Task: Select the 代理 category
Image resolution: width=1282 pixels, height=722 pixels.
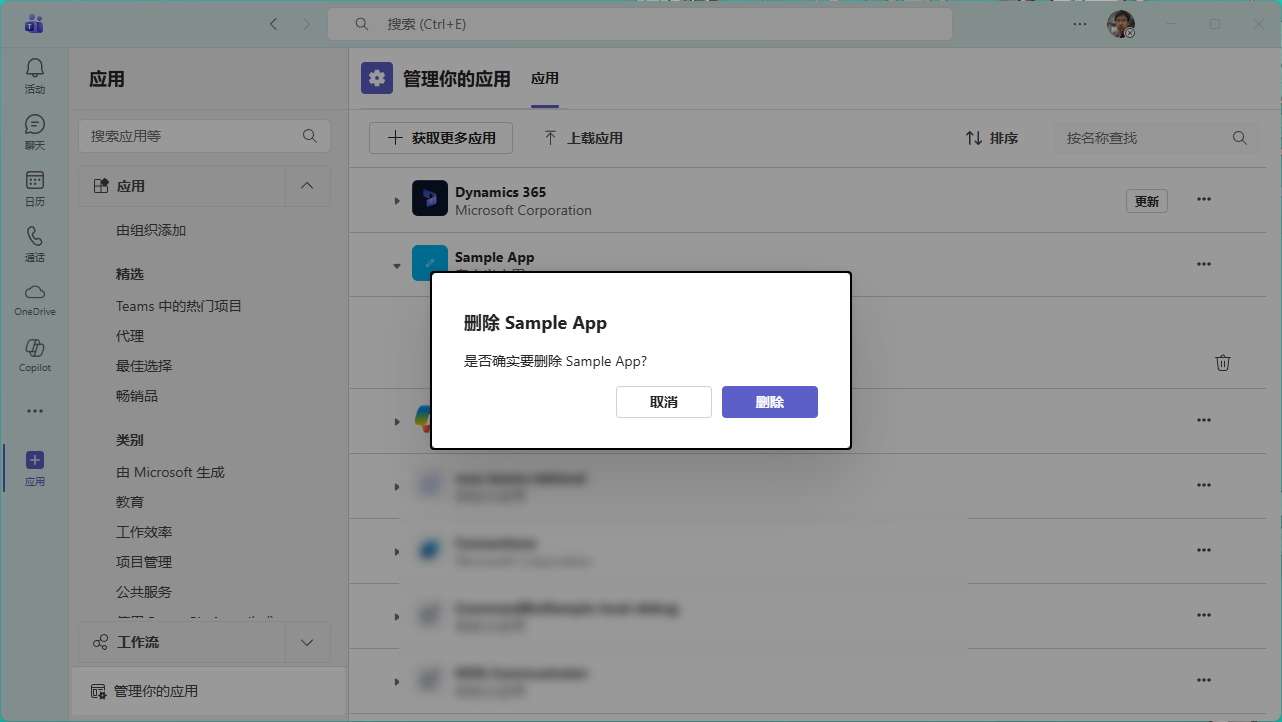Action: (130, 336)
